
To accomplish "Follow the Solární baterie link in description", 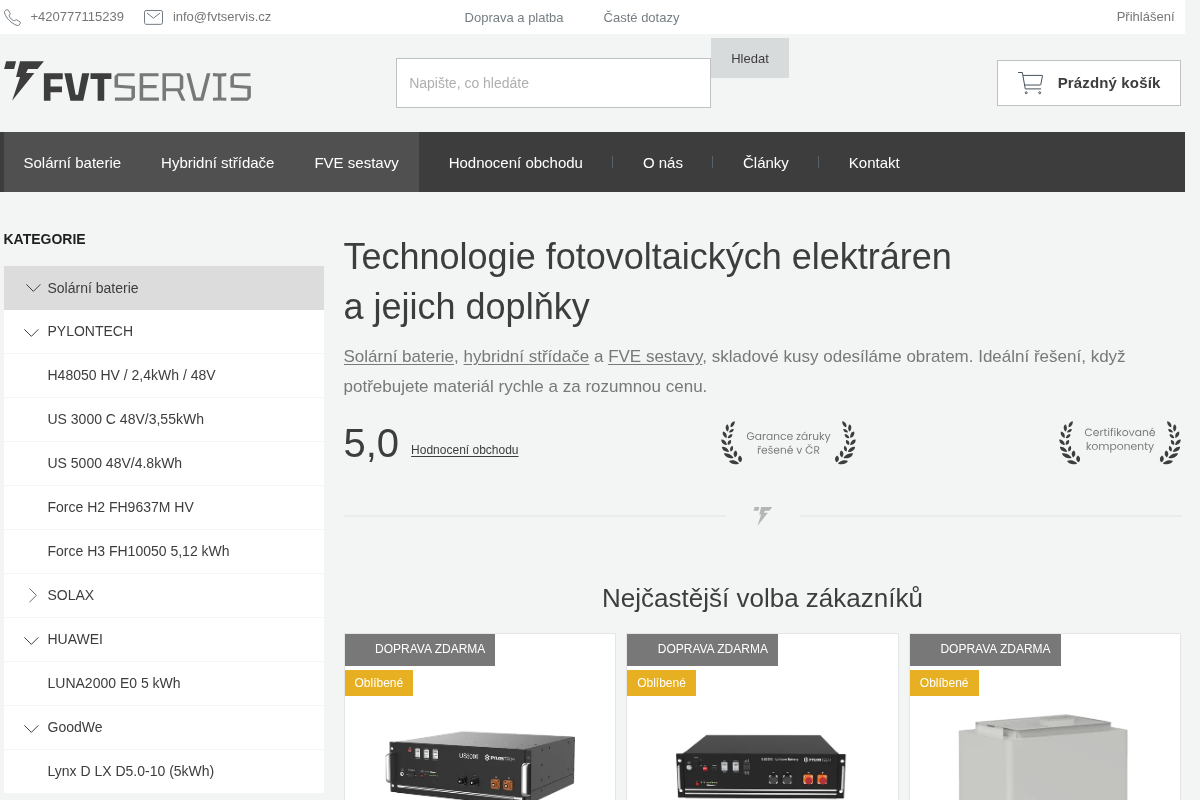I will coord(399,356).
